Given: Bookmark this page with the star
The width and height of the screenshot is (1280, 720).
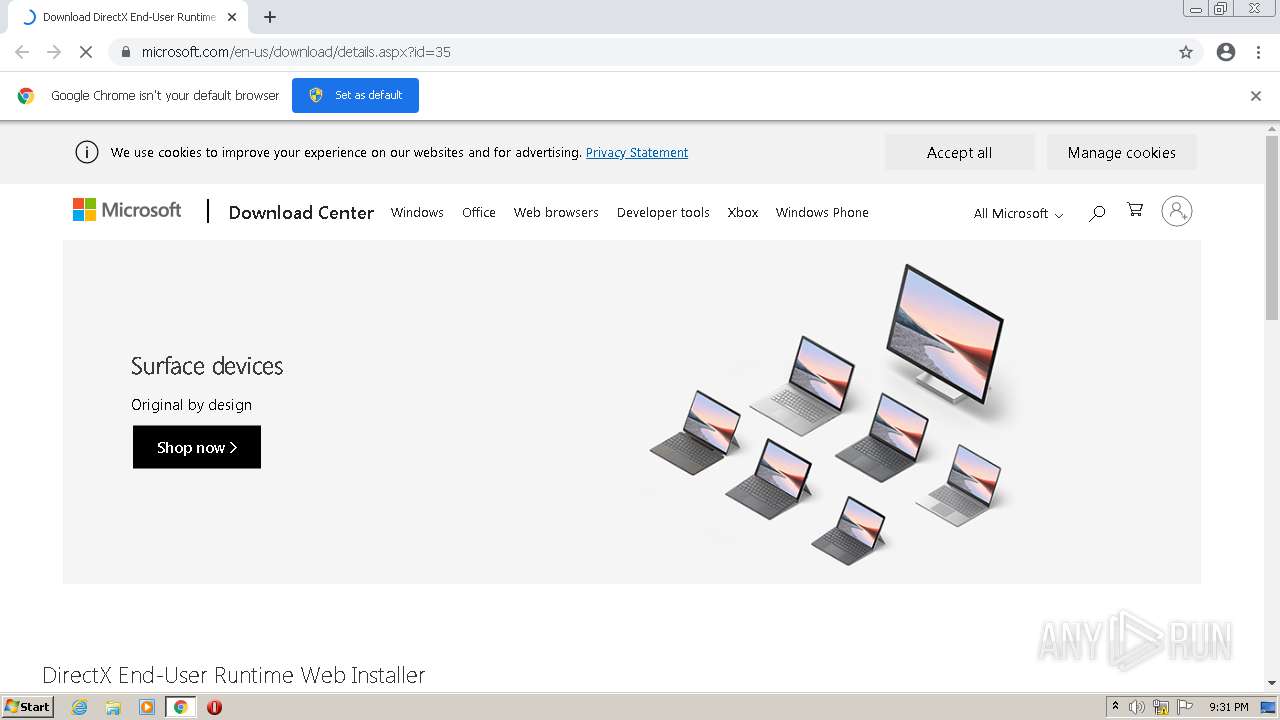Looking at the screenshot, I should [x=1186, y=52].
